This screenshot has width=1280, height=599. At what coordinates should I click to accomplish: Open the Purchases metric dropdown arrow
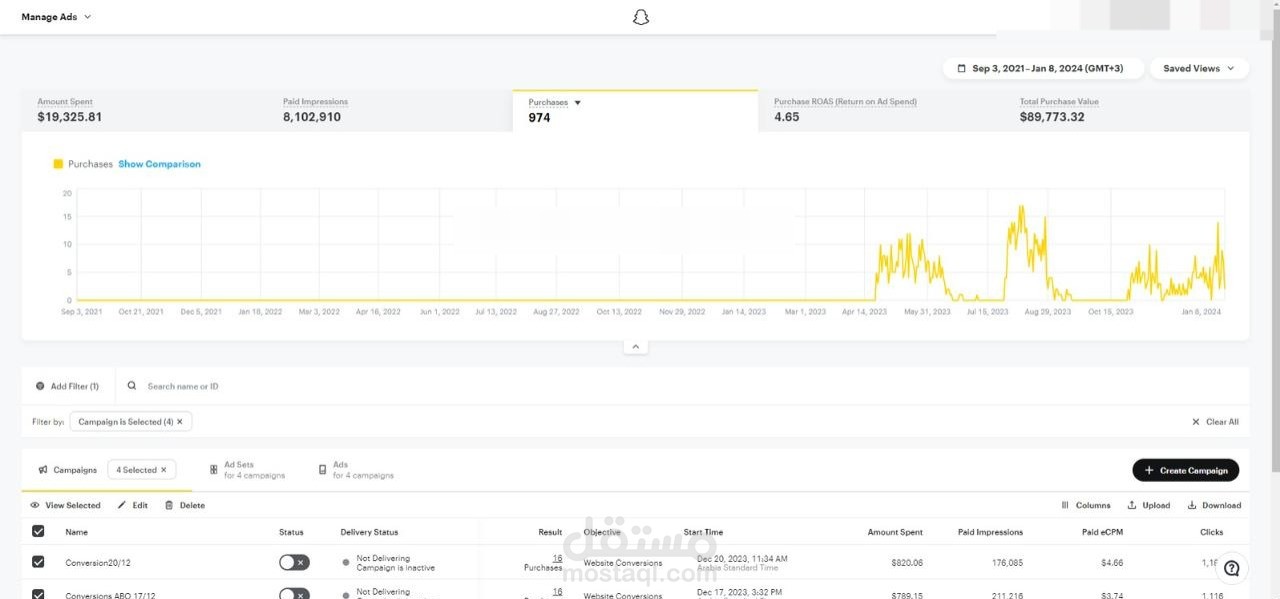coord(577,102)
